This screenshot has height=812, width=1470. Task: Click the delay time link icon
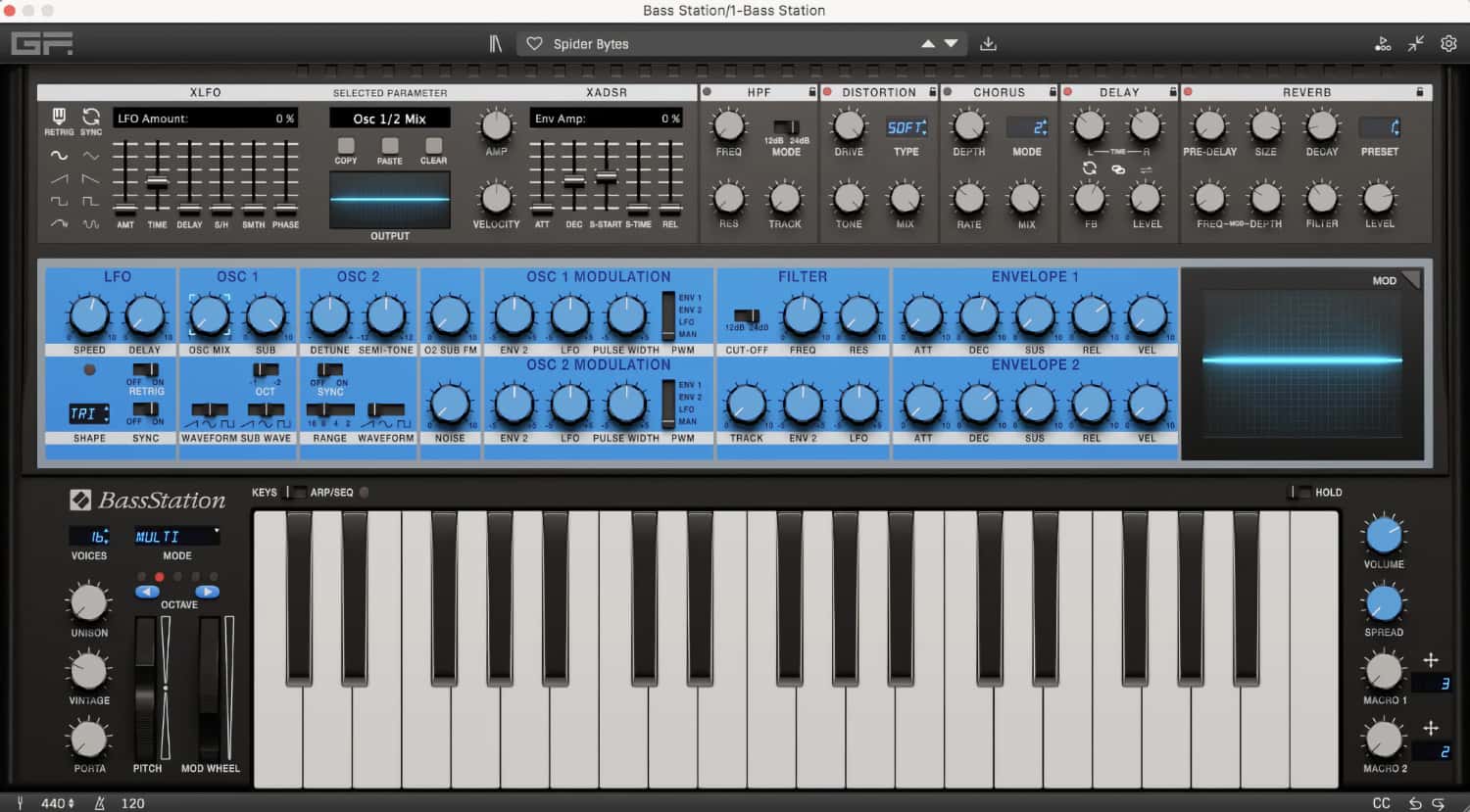click(x=1118, y=169)
